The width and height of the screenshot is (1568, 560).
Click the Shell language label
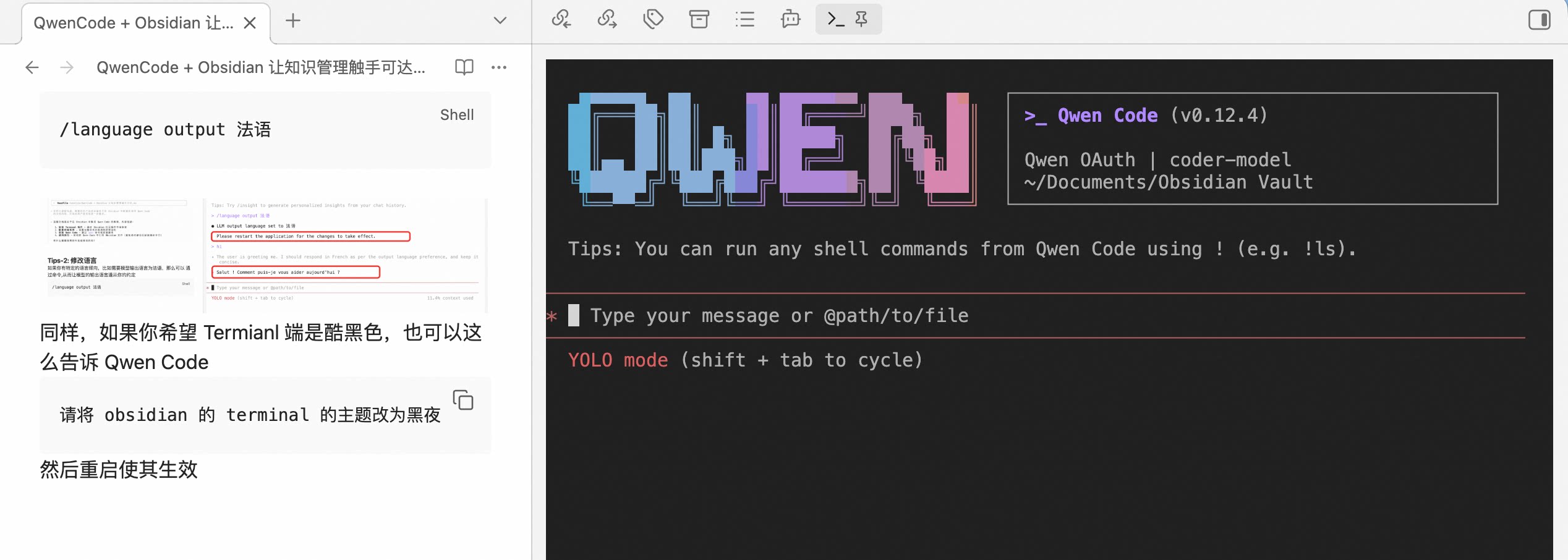[x=457, y=115]
